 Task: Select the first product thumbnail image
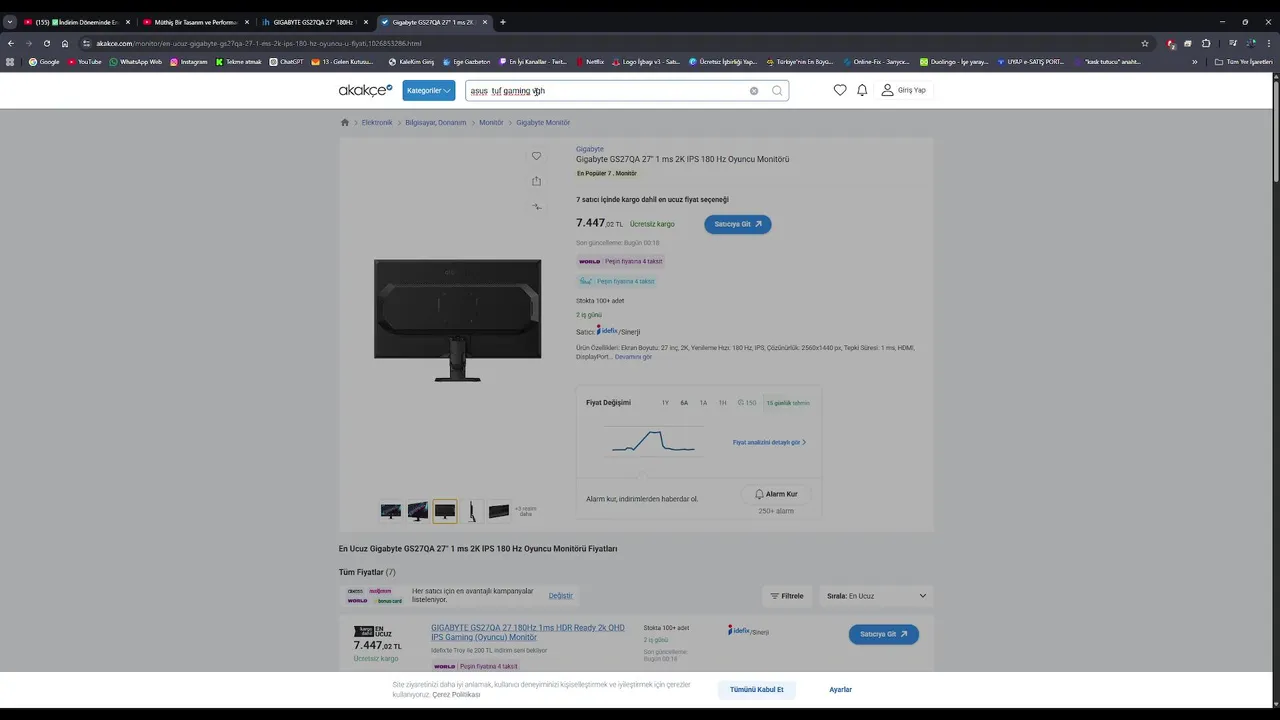pos(391,511)
